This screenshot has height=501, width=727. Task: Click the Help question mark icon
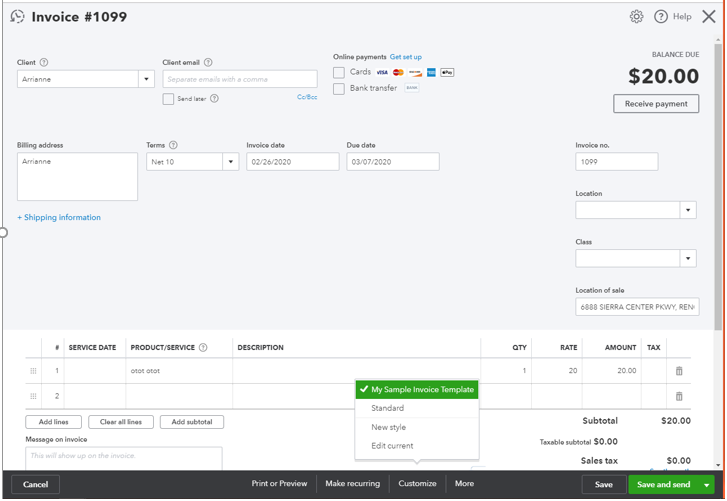(x=660, y=16)
